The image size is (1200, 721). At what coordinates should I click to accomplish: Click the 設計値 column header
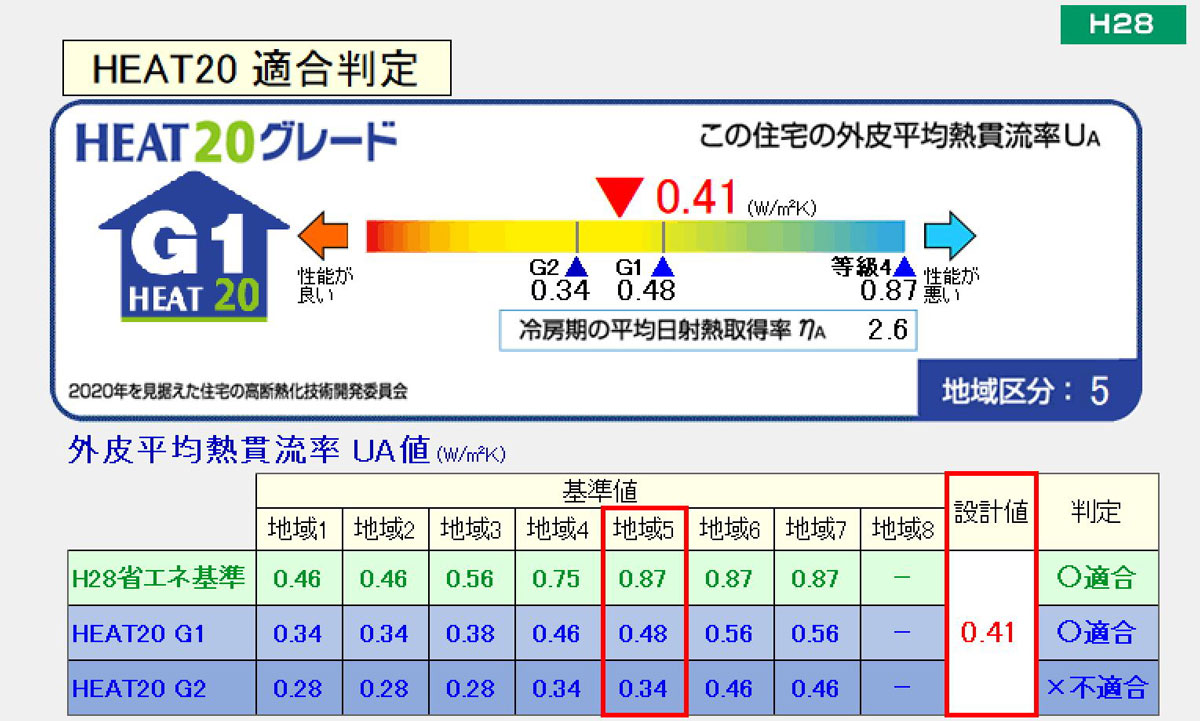[x=991, y=512]
